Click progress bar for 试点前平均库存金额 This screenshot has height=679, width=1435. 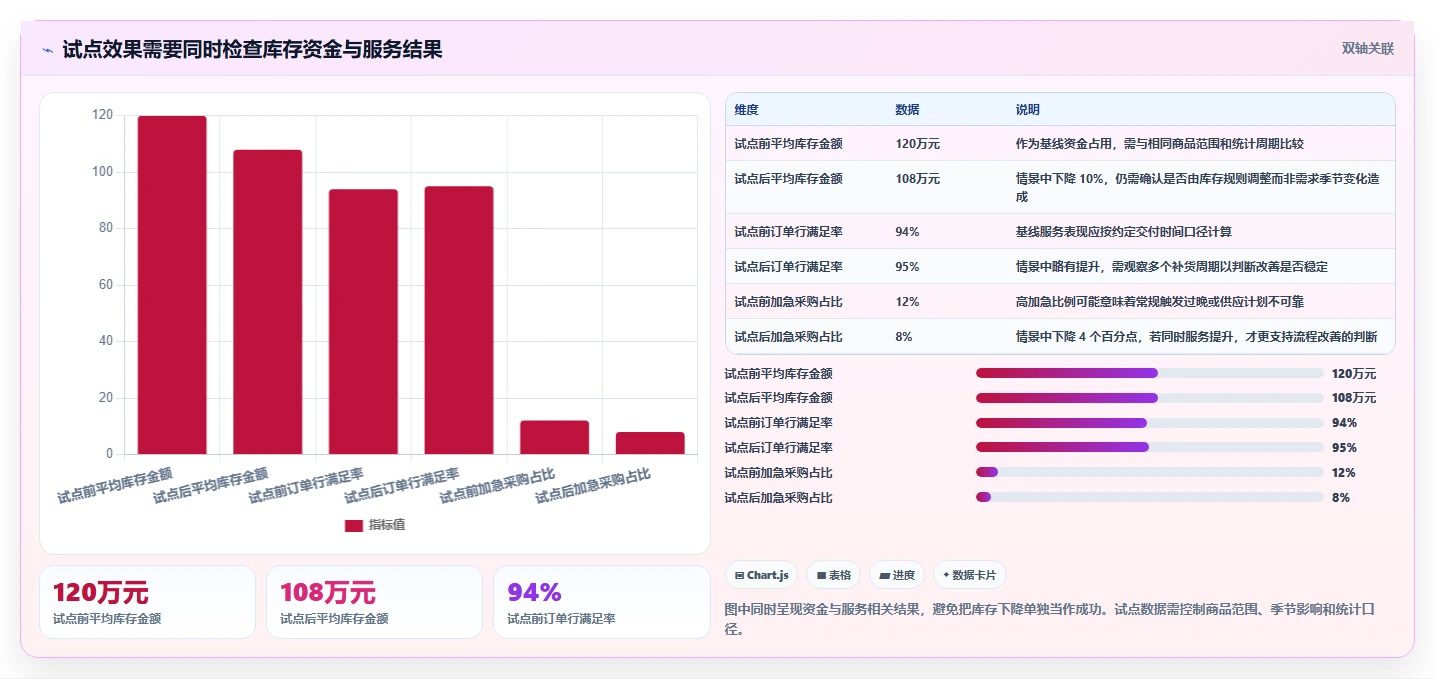point(1149,373)
